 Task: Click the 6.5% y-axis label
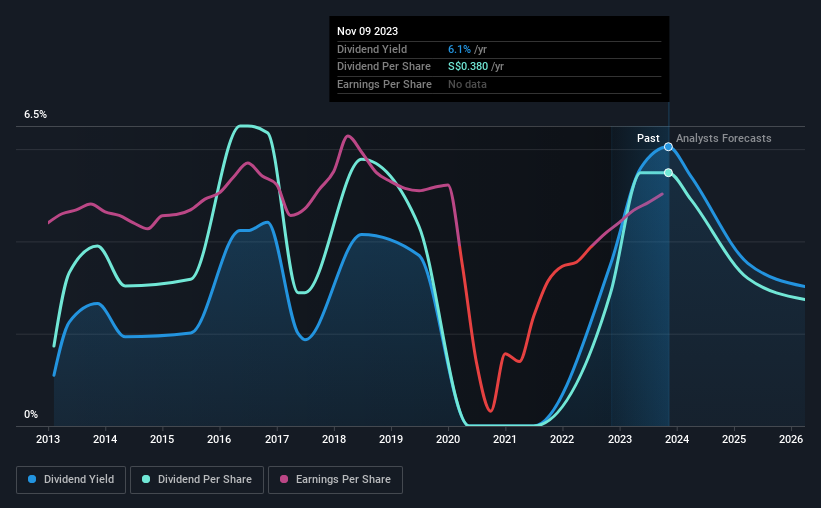coord(35,114)
